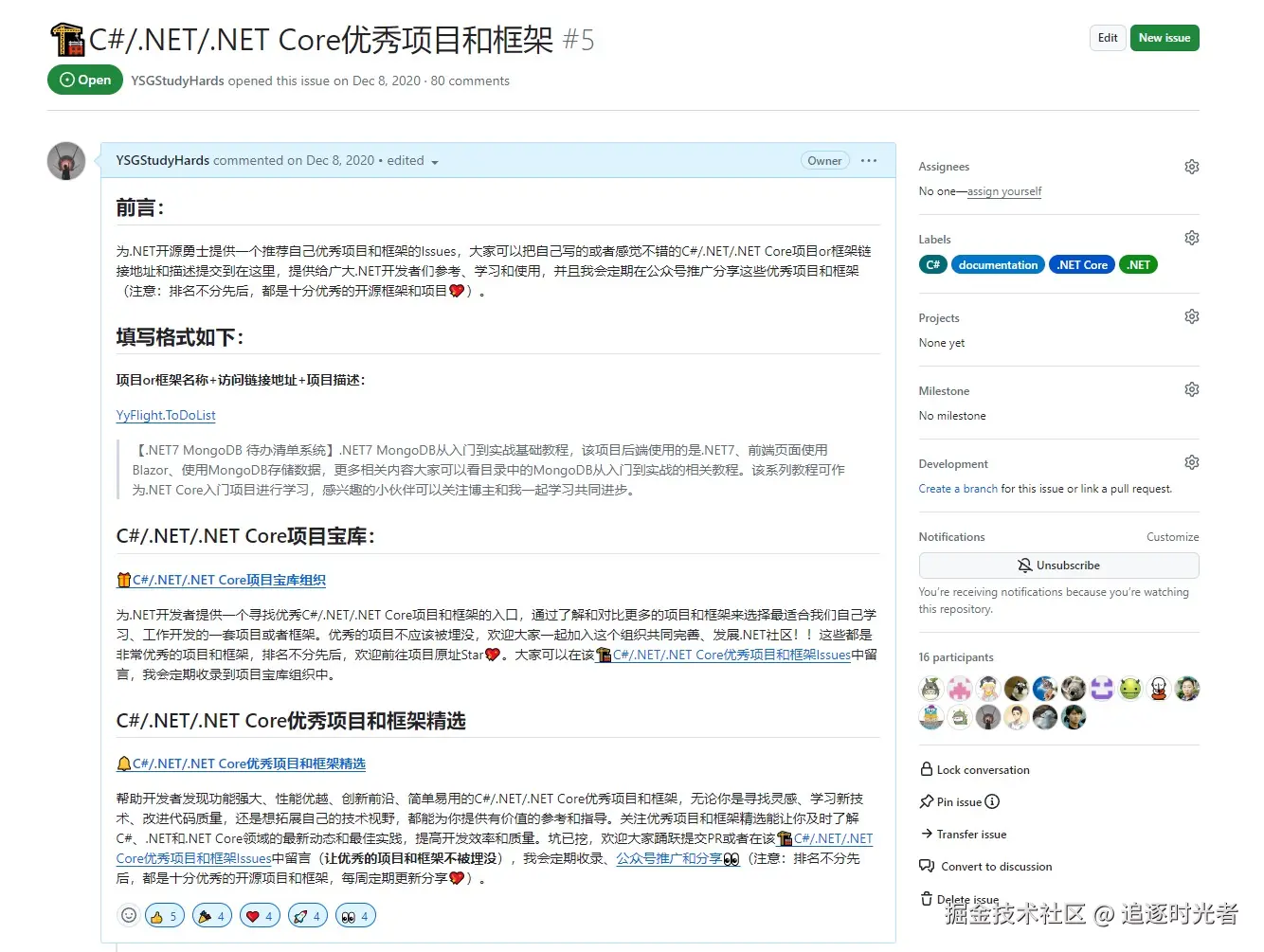Click the comment author's avatar
1264x952 pixels.
tap(66, 161)
